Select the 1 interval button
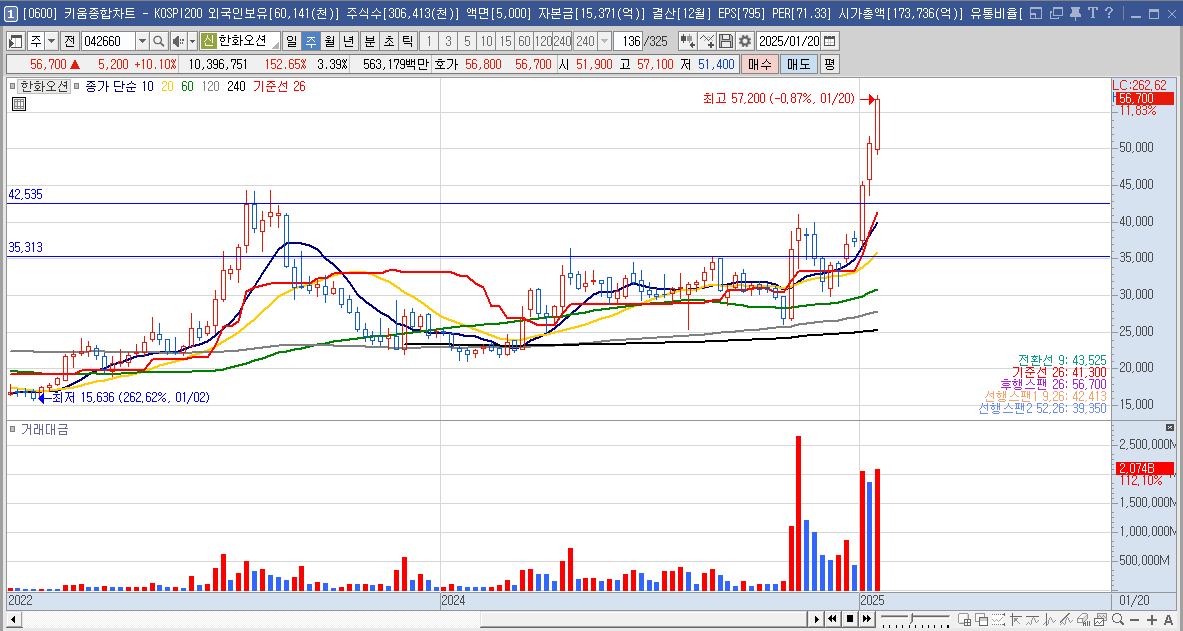1183x631 pixels. 429,42
